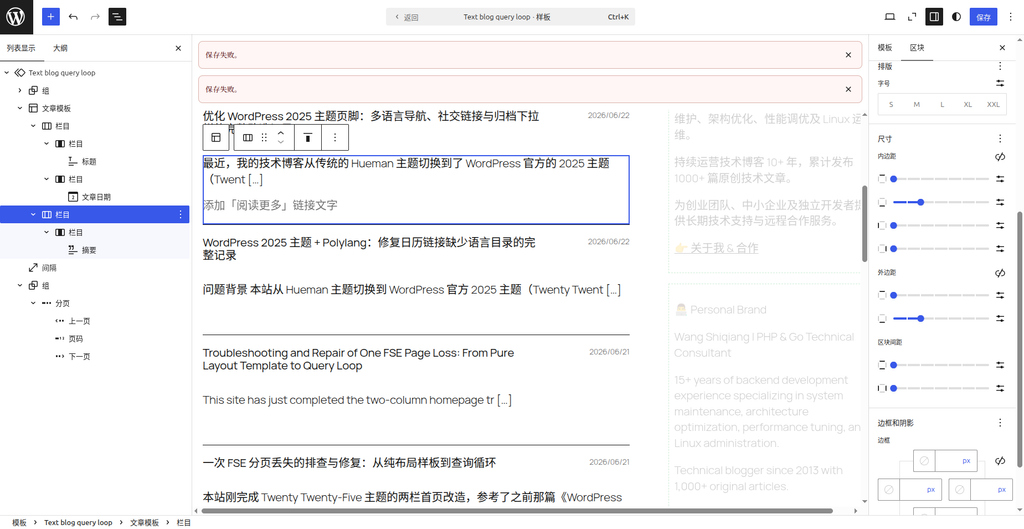
Task: Close the 列表显示 list view panel
Action: pyautogui.click(x=178, y=48)
